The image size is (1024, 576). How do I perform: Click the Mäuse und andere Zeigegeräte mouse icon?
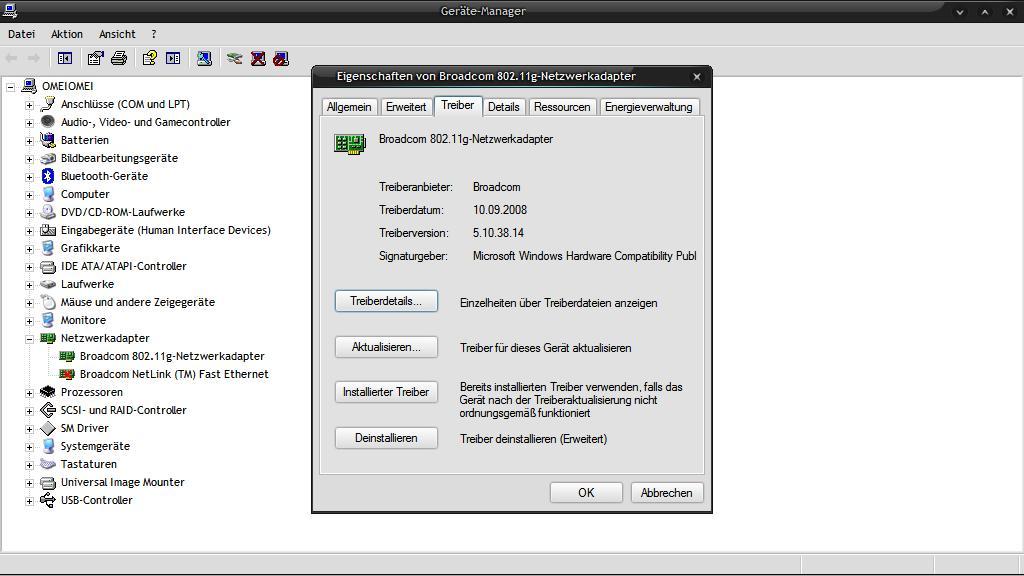click(x=48, y=302)
